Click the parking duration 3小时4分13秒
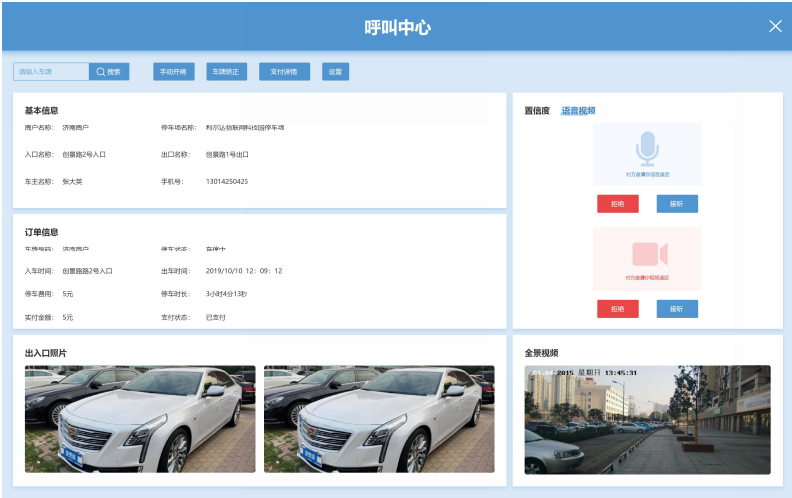 click(x=226, y=294)
